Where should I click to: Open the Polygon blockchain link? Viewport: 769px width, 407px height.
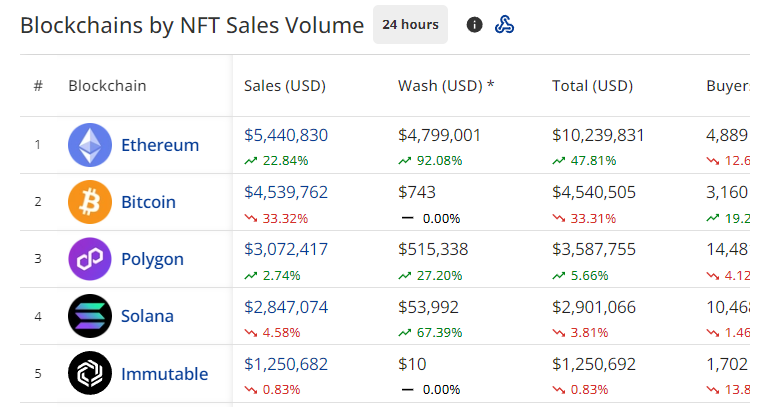[153, 259]
